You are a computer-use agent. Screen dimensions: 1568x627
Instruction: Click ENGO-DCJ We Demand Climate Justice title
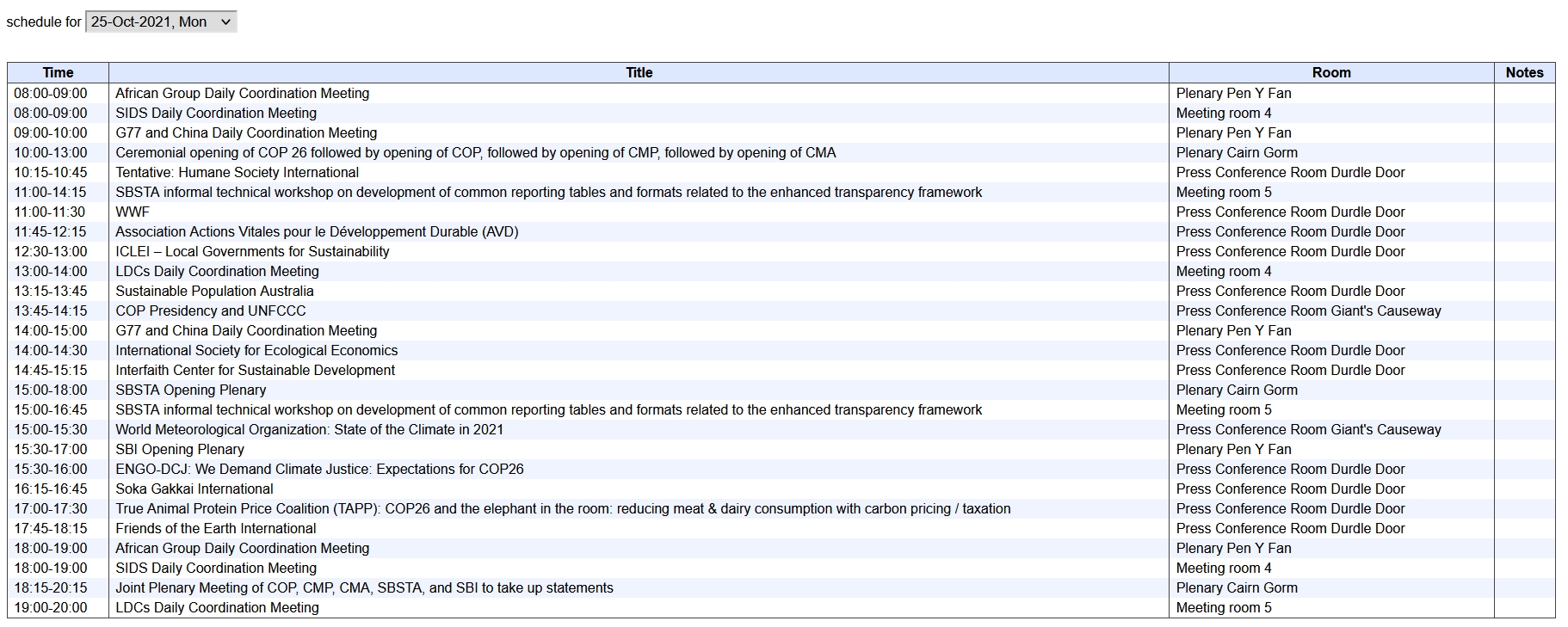click(x=319, y=469)
